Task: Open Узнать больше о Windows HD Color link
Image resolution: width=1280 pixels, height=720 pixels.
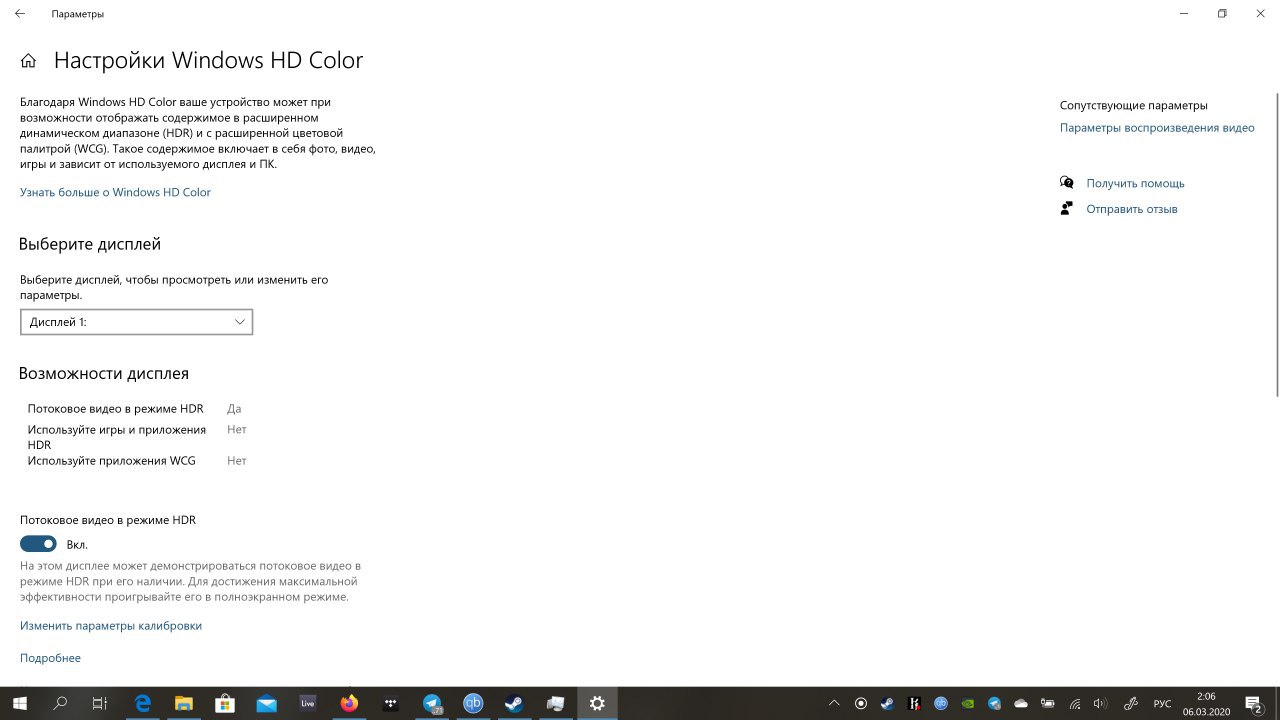Action: point(115,192)
